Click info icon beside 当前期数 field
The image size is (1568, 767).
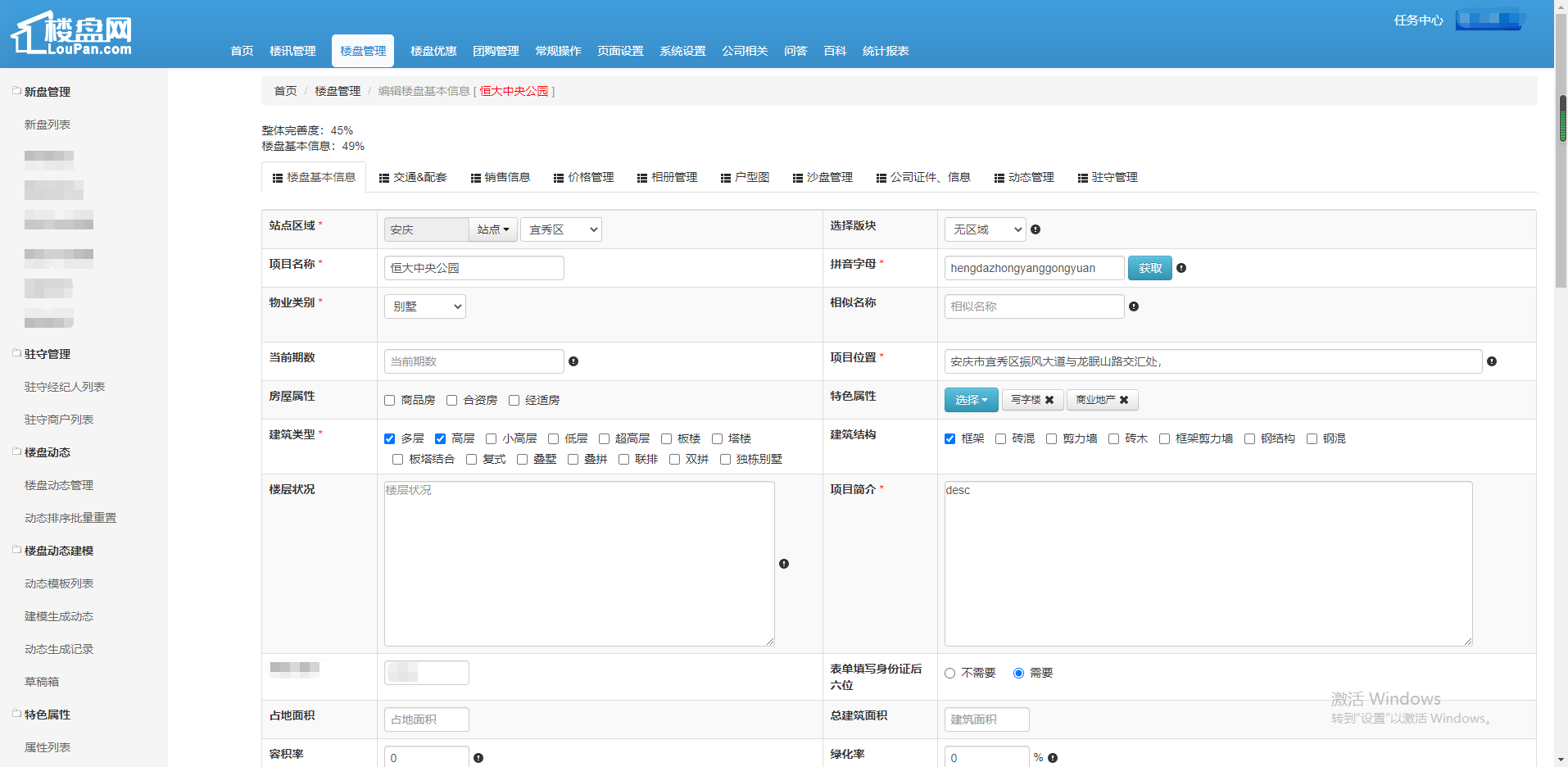573,361
